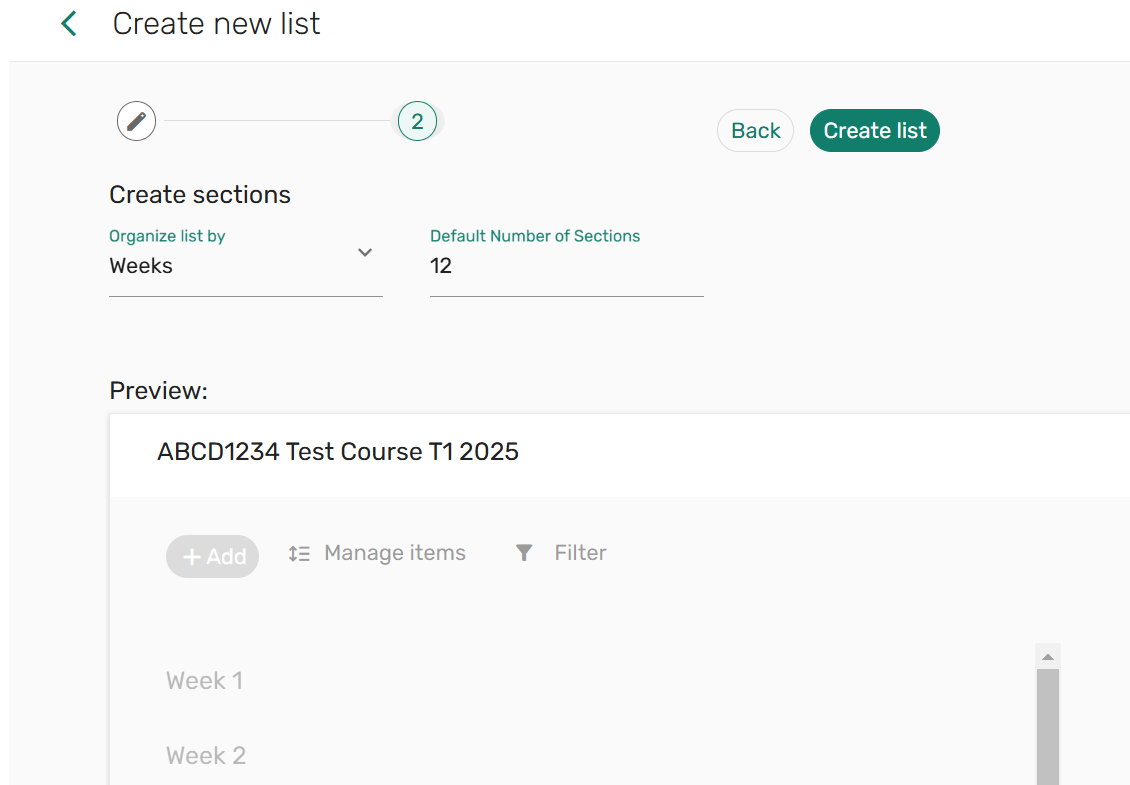Click the Week 1 section heading
Screen dimensions: 1130x785
[204, 680]
